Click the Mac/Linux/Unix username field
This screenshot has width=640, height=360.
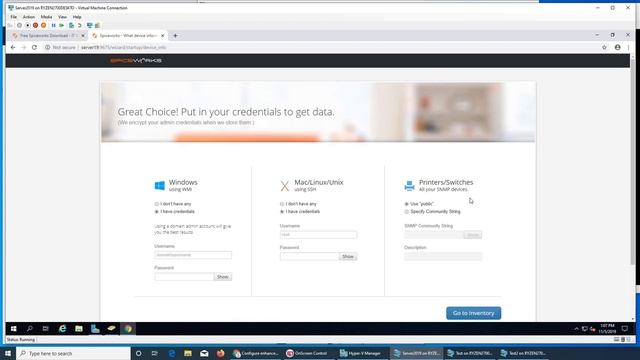click(318, 235)
